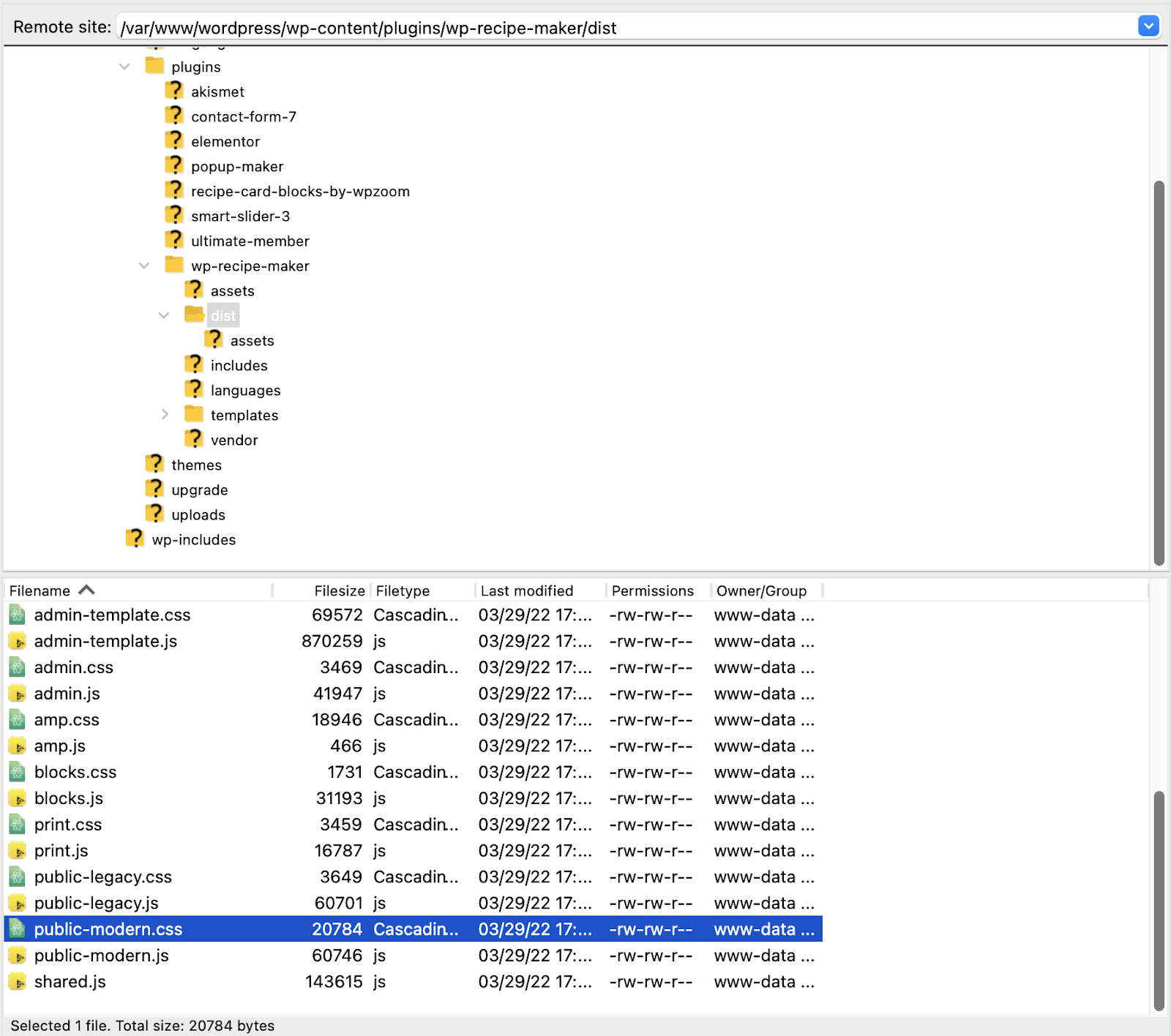
Task: Select the public-modern.js file name
Action: [x=101, y=956]
